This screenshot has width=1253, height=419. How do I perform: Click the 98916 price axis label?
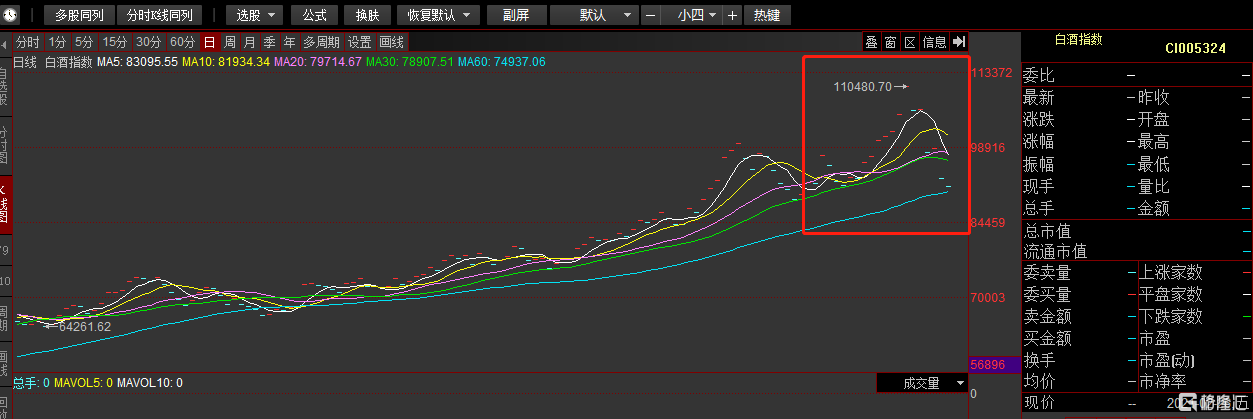point(988,147)
